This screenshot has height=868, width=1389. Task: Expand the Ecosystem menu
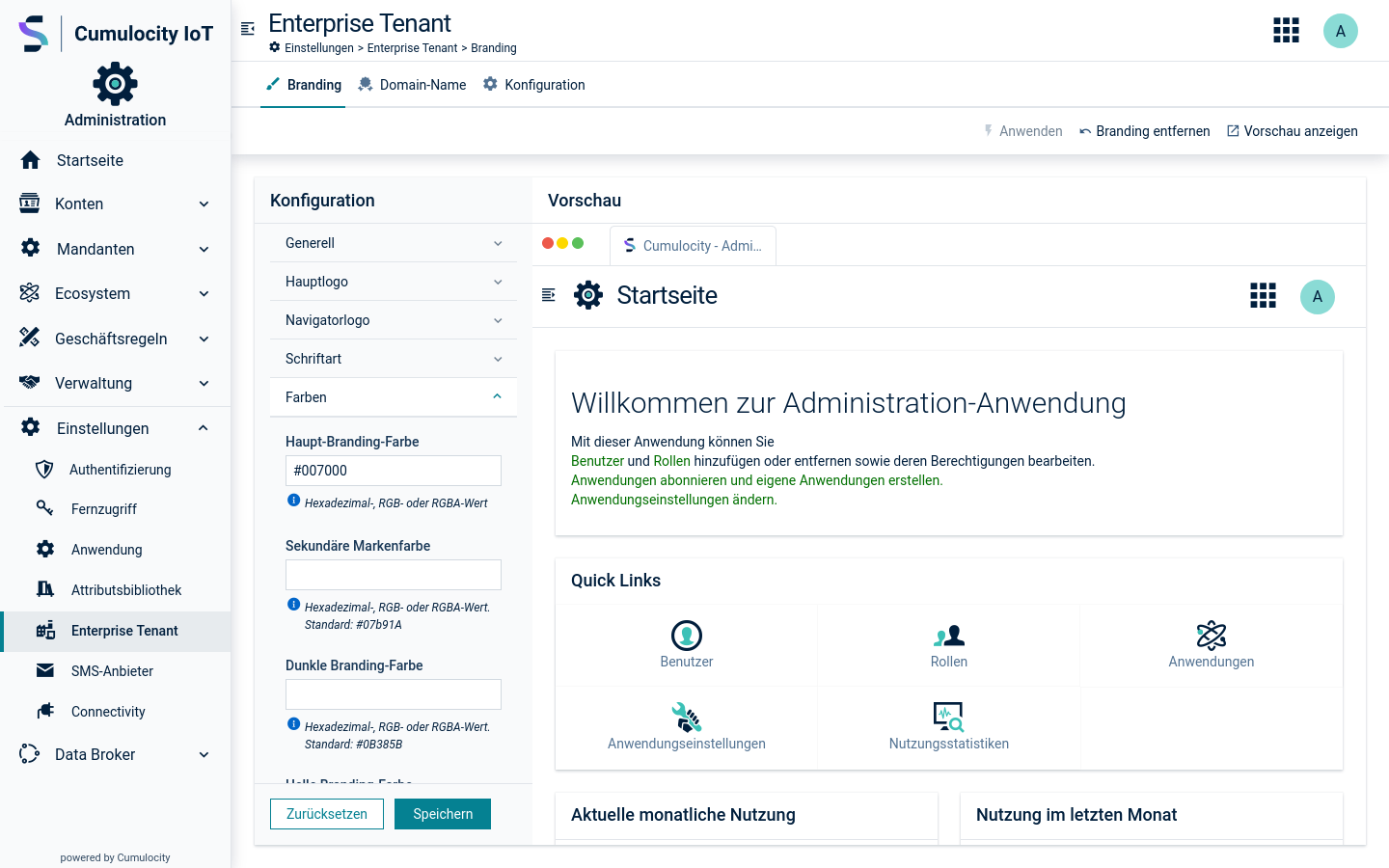pyautogui.click(x=204, y=293)
